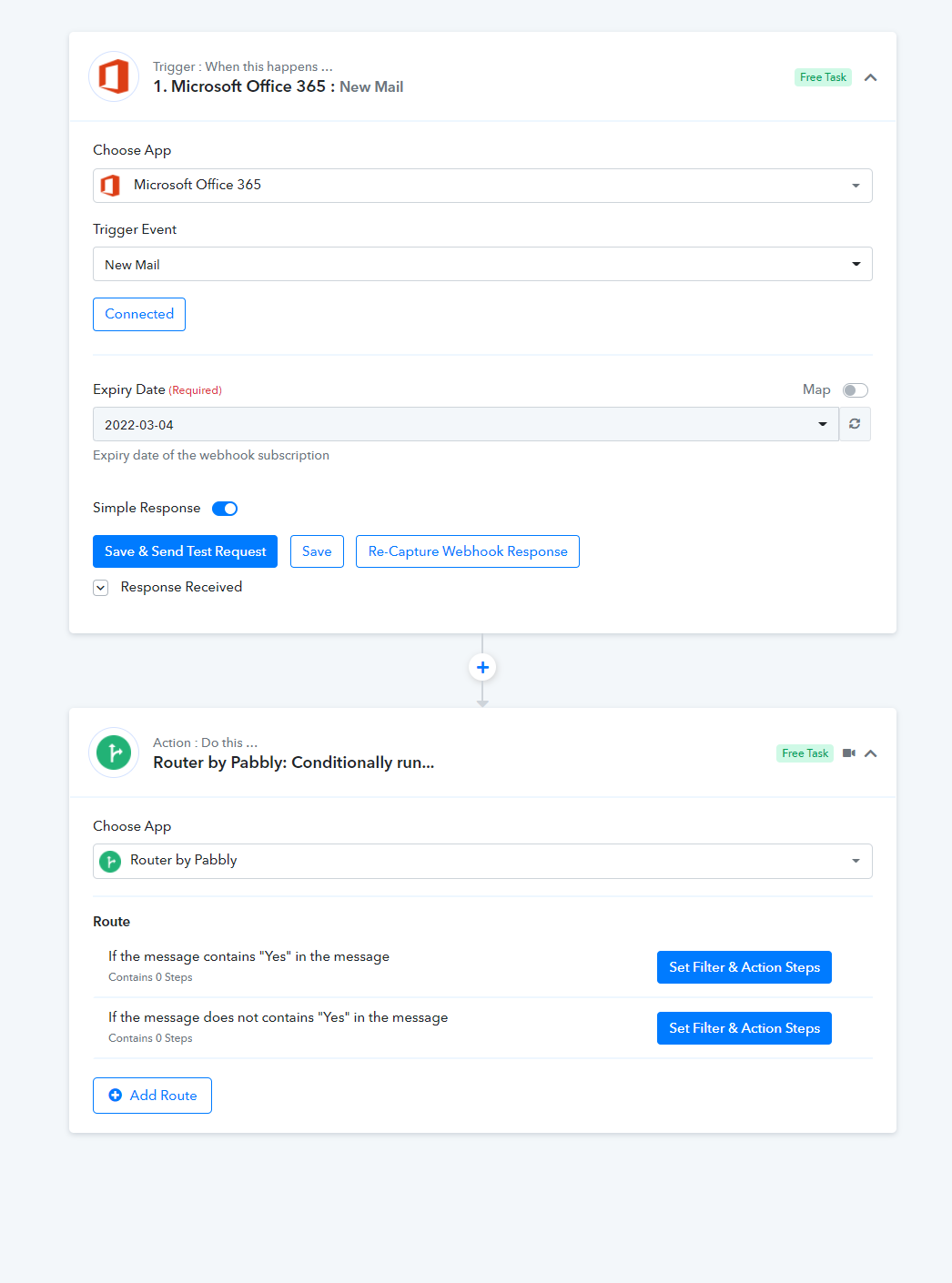Click the Microsoft Office 365 trigger logo
The height and width of the screenshot is (1283, 952).
[x=114, y=76]
